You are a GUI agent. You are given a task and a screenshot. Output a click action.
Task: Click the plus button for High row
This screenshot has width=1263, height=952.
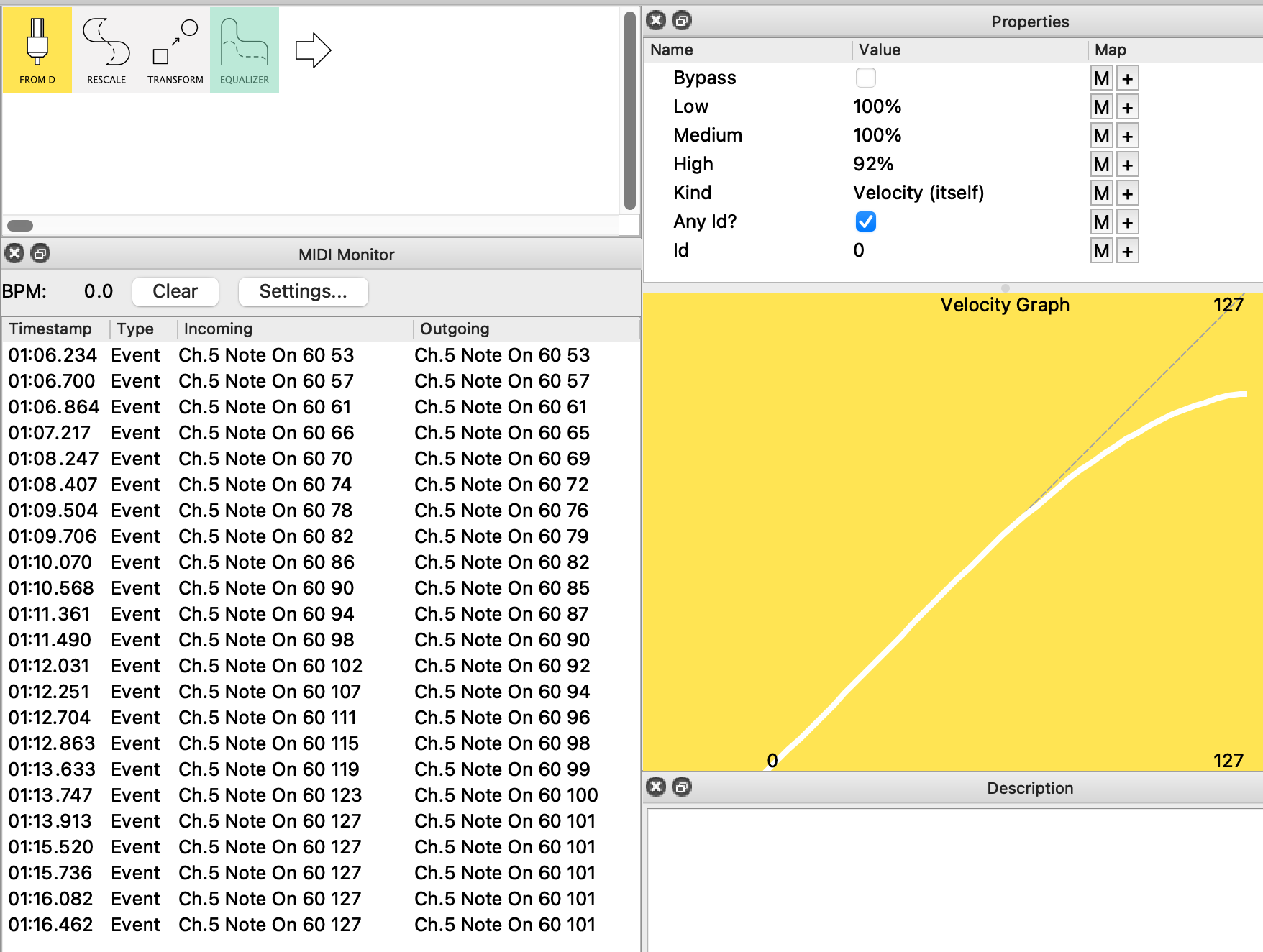pos(1127,165)
